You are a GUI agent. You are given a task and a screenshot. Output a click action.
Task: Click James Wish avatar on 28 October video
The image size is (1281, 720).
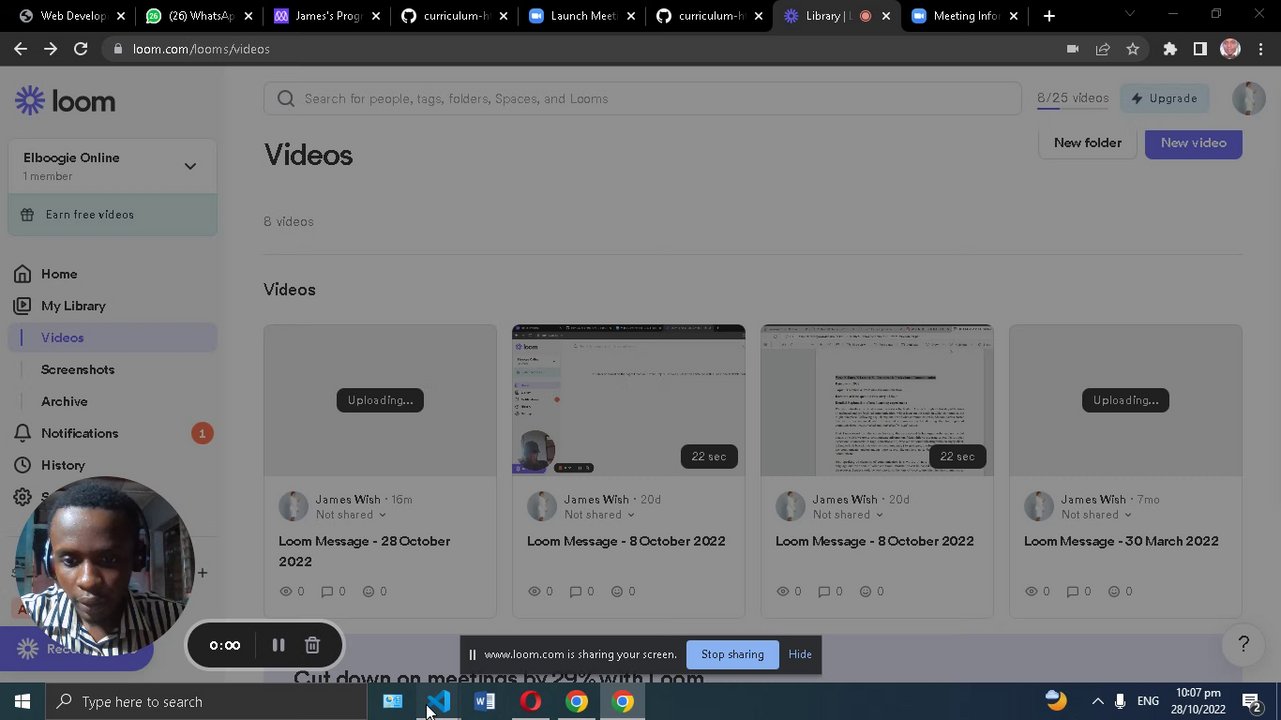[x=294, y=506]
